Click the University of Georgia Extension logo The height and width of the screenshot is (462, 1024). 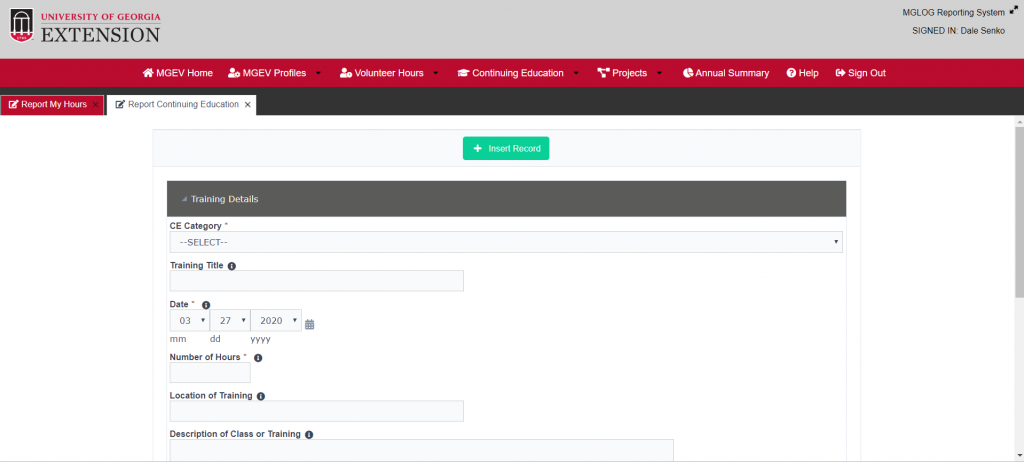85,27
